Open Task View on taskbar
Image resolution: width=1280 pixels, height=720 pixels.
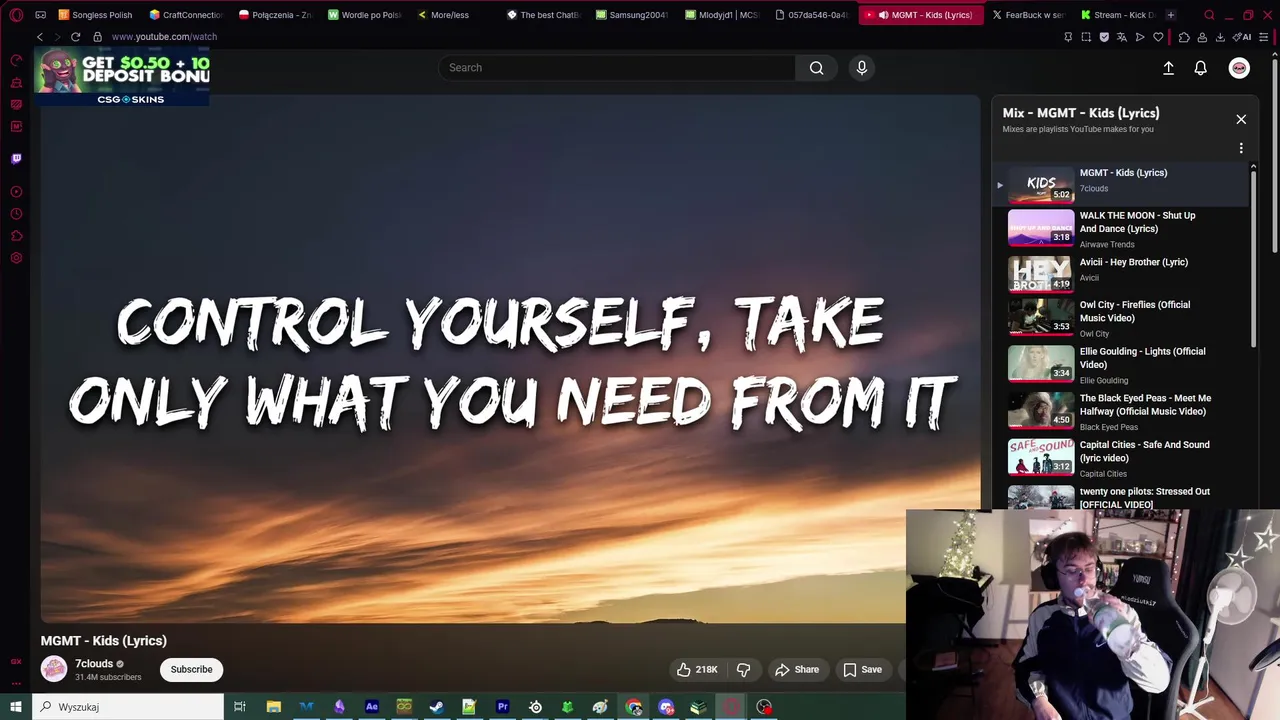pyautogui.click(x=240, y=707)
